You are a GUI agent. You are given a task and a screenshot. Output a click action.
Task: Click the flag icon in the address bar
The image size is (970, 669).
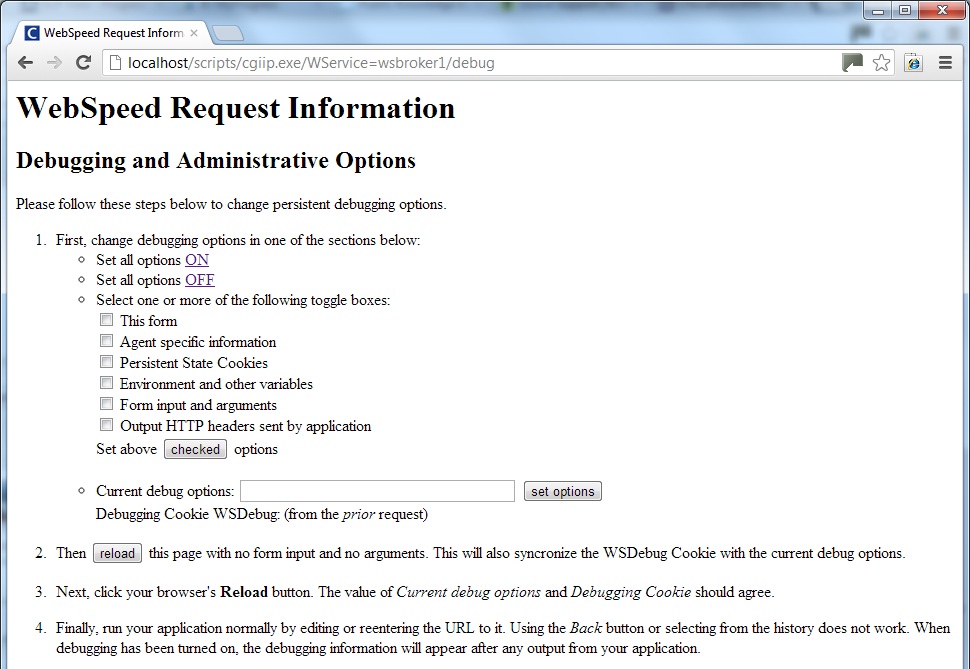click(852, 62)
